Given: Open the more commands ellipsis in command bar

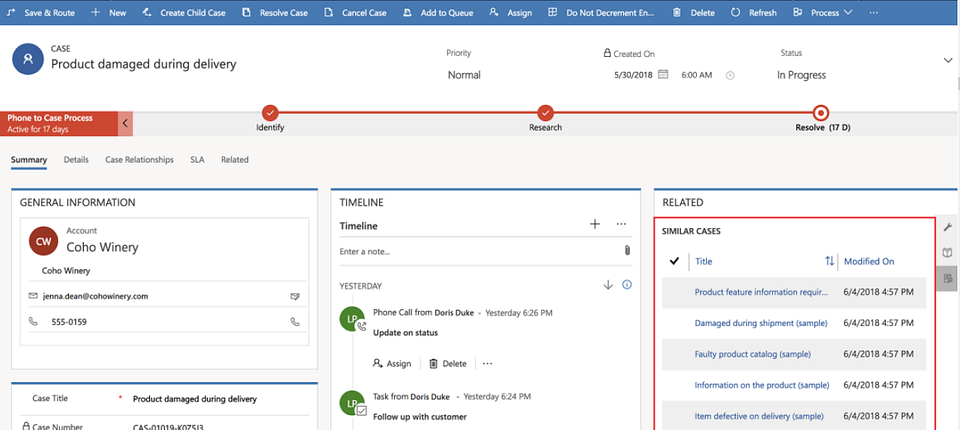Looking at the screenshot, I should [x=874, y=12].
